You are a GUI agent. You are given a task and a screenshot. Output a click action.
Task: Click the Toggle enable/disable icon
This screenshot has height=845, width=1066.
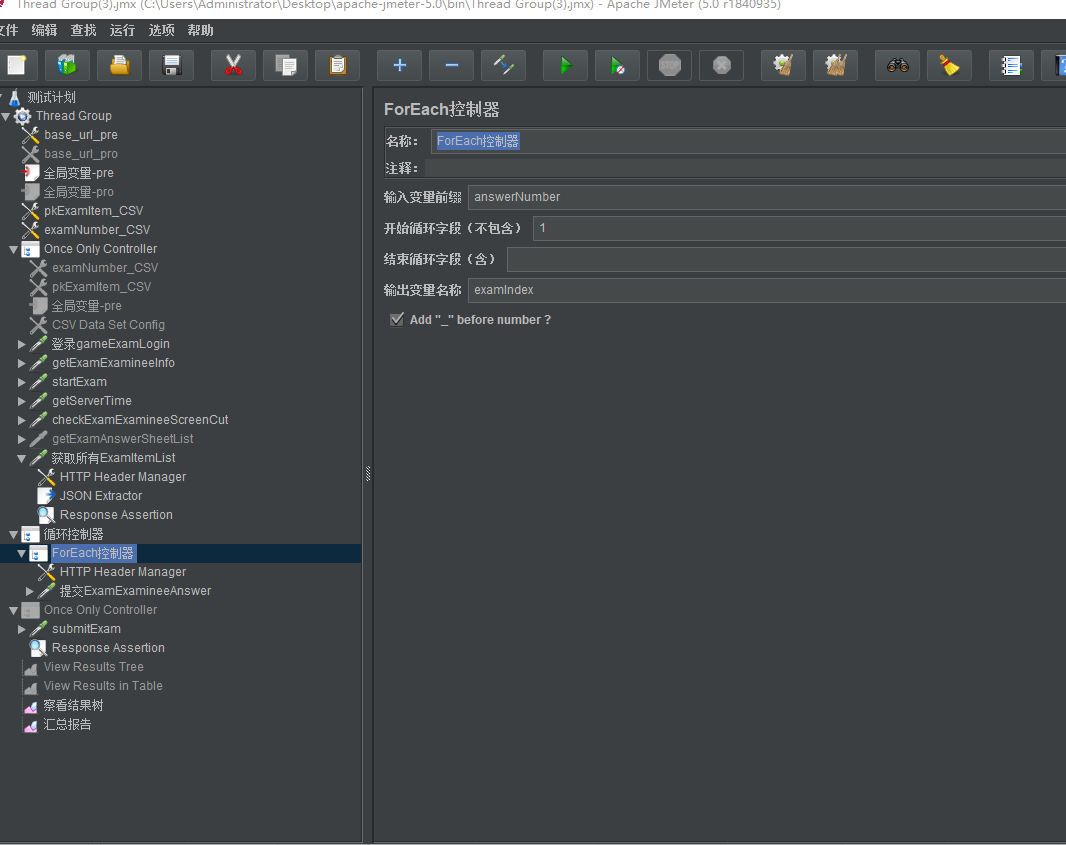(504, 65)
